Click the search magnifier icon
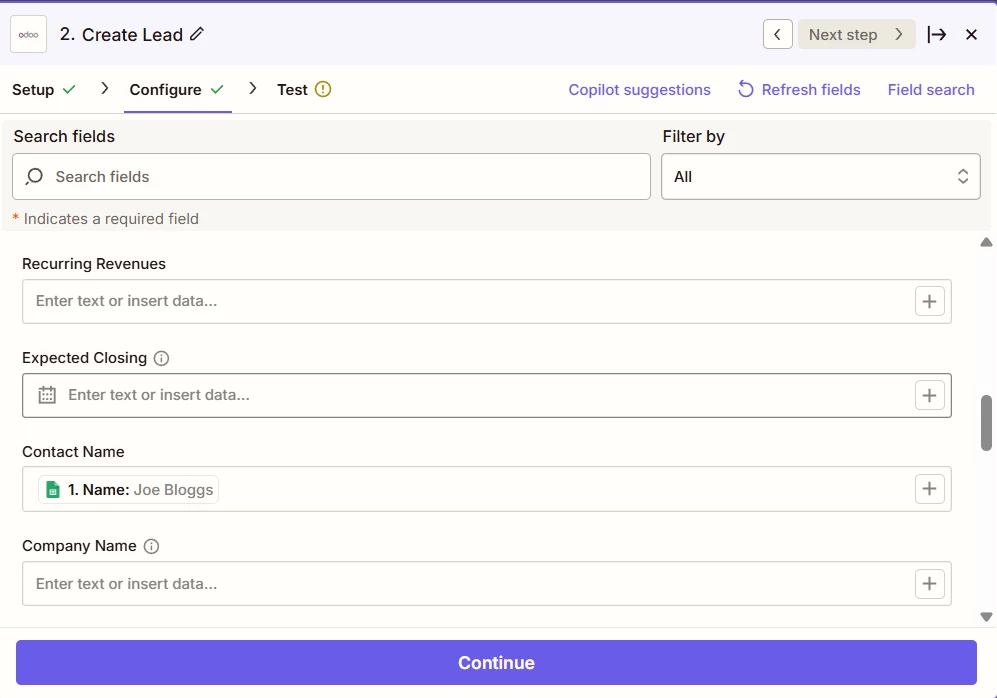Image resolution: width=997 pixels, height=698 pixels. click(x=34, y=176)
